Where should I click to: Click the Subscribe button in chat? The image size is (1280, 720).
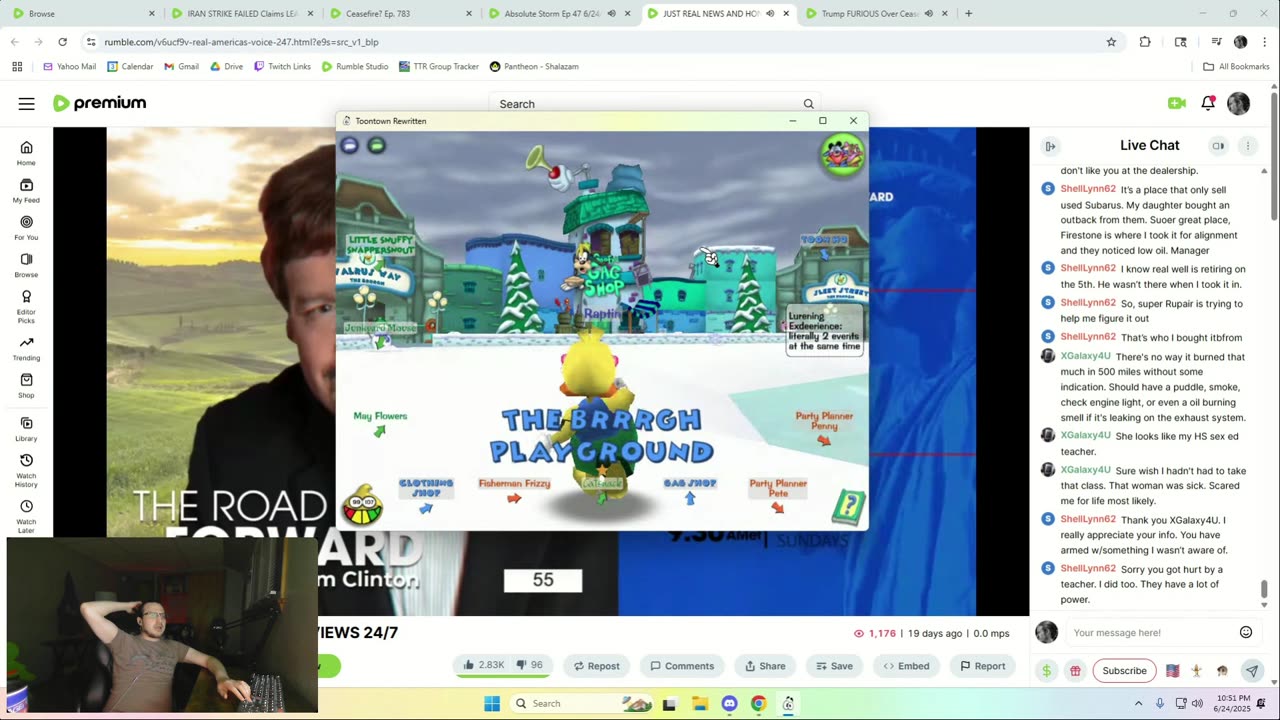(1124, 671)
